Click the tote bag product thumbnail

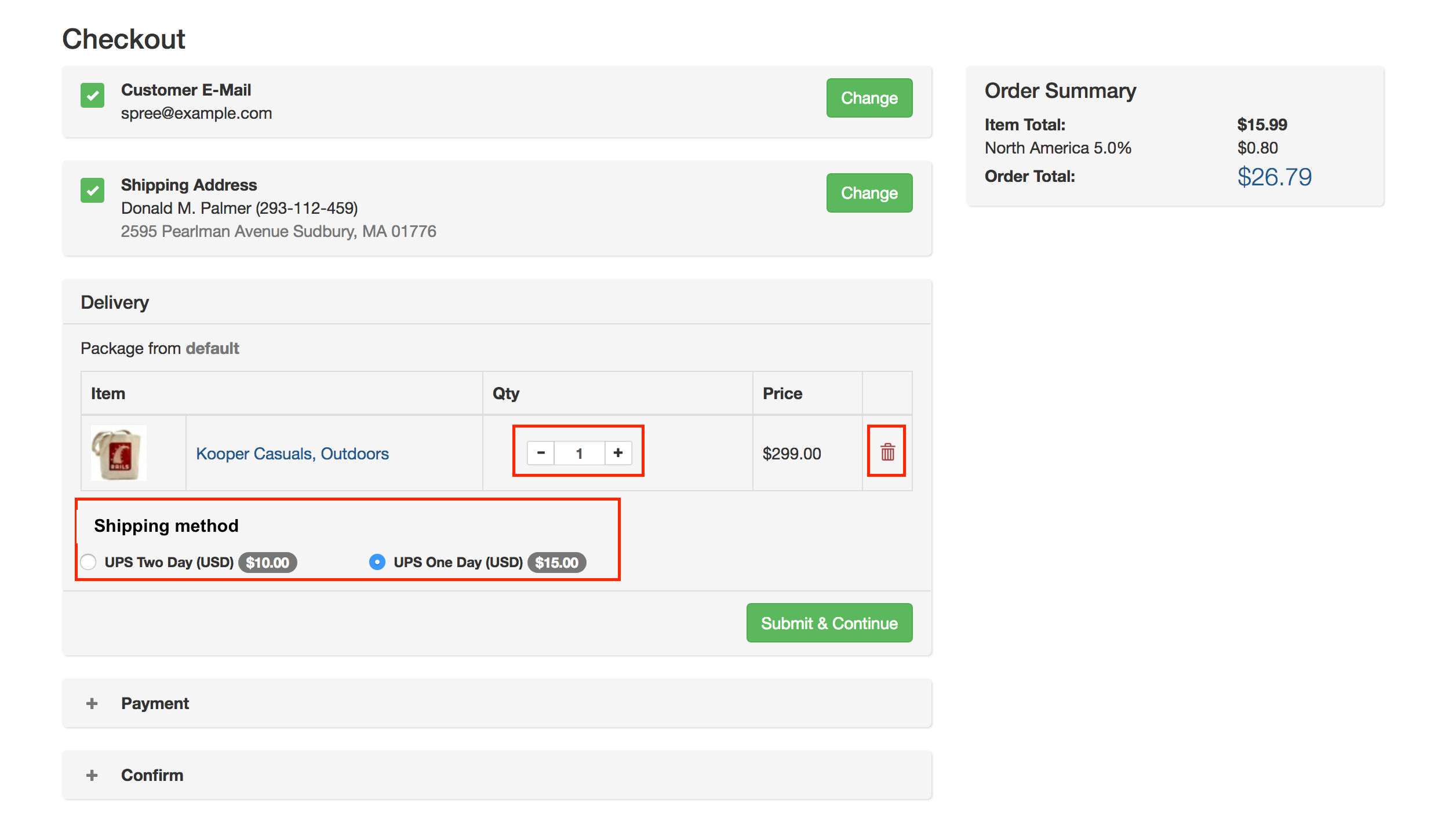pos(119,454)
